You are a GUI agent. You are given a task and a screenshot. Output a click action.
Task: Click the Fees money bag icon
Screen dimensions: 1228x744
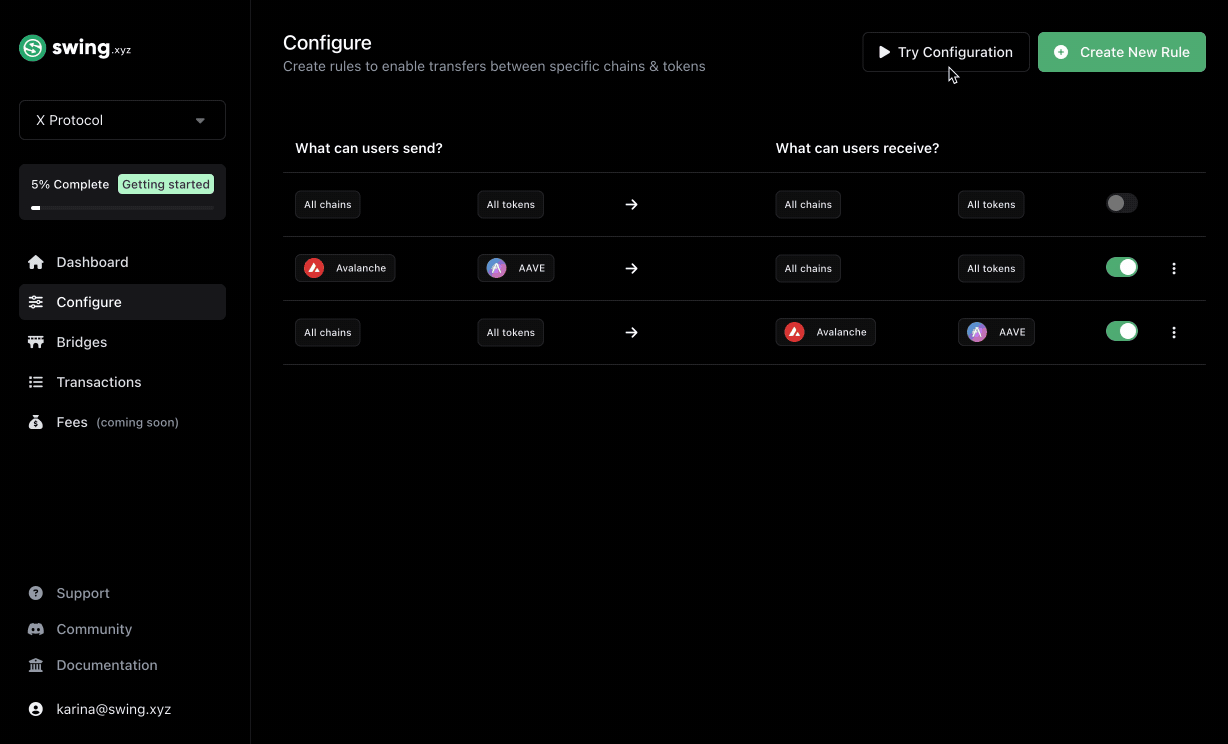coord(36,422)
